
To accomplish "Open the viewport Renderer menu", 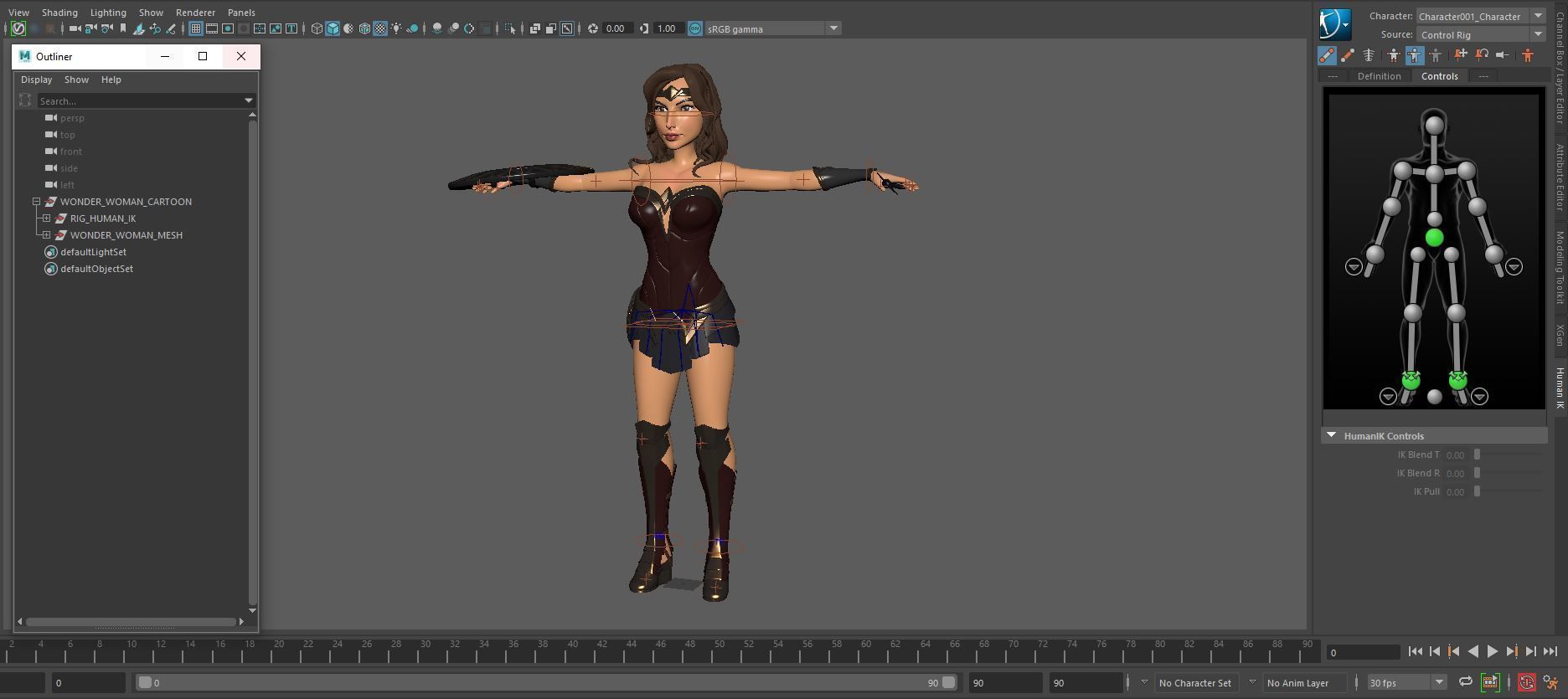I will click(x=195, y=13).
